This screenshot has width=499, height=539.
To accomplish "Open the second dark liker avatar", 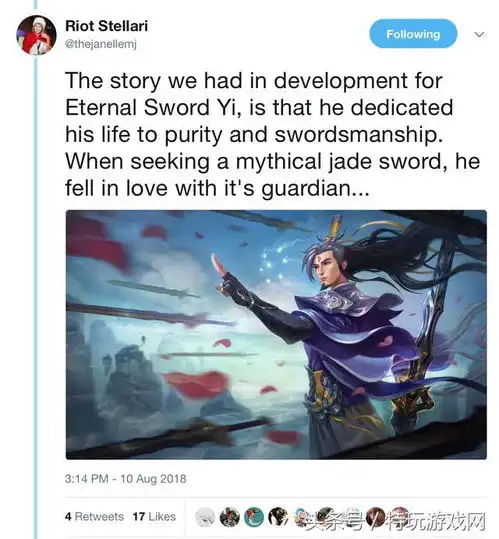I will coord(230,517).
